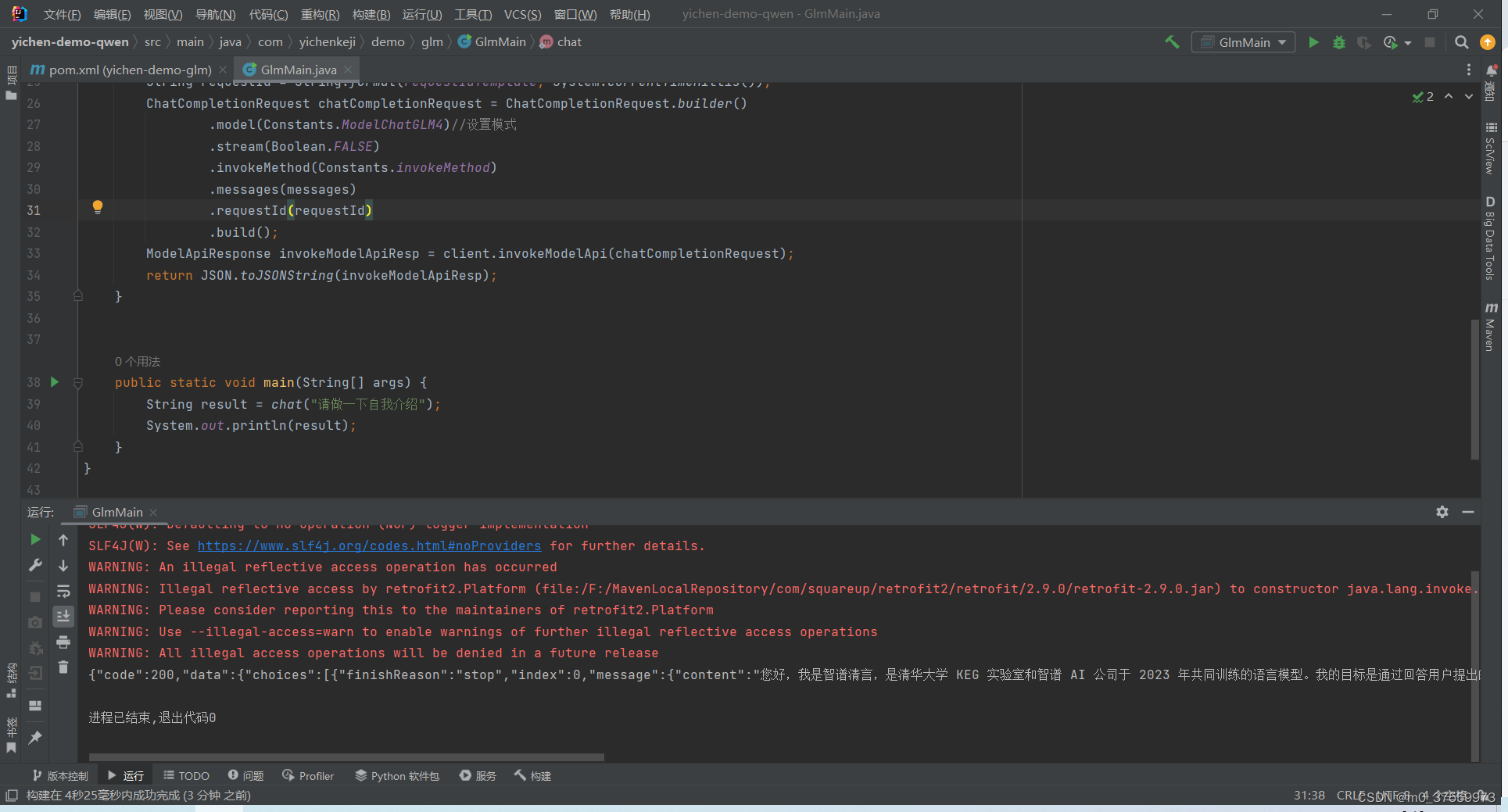Open run tool window gear settings

[x=1442, y=512]
